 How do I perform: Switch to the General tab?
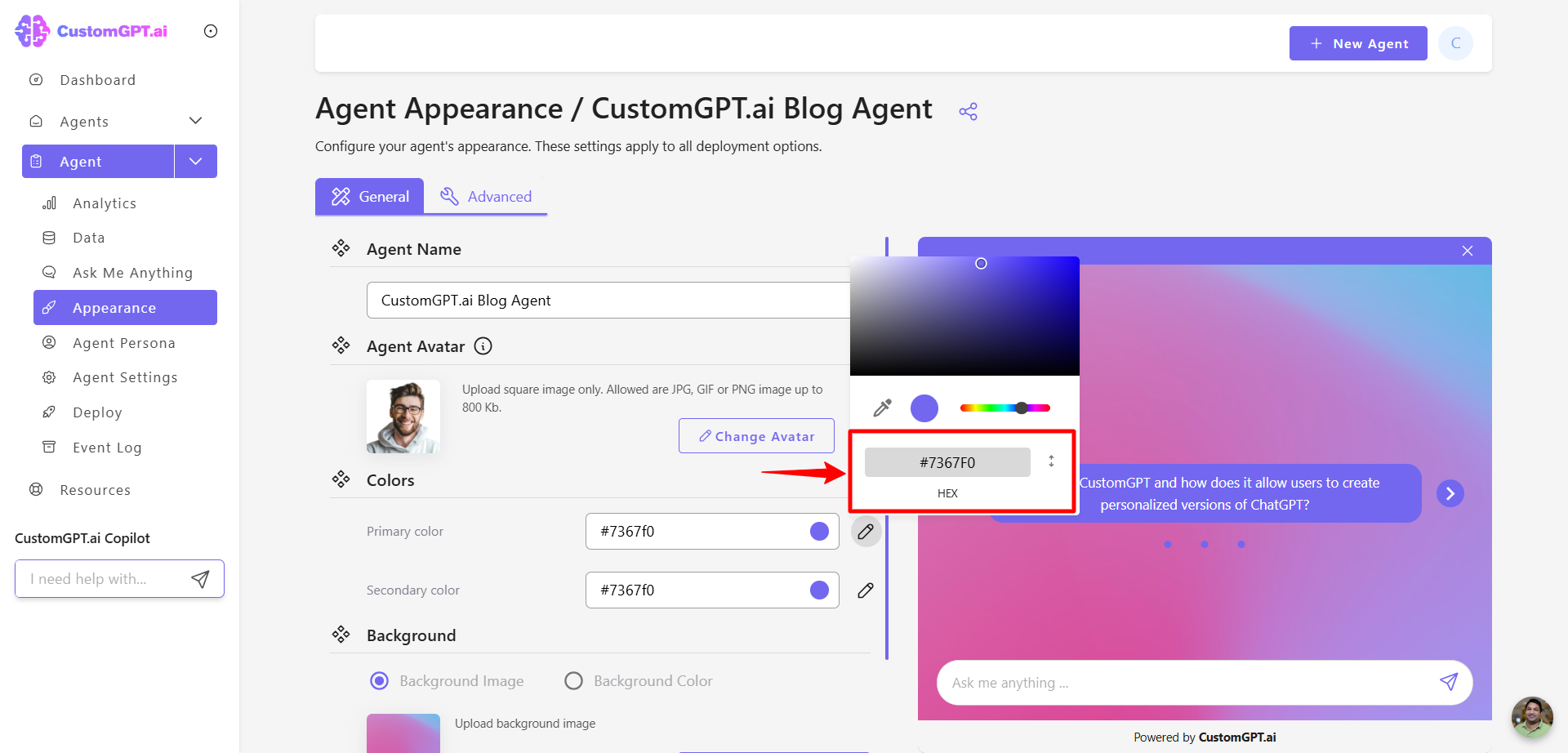click(x=370, y=196)
